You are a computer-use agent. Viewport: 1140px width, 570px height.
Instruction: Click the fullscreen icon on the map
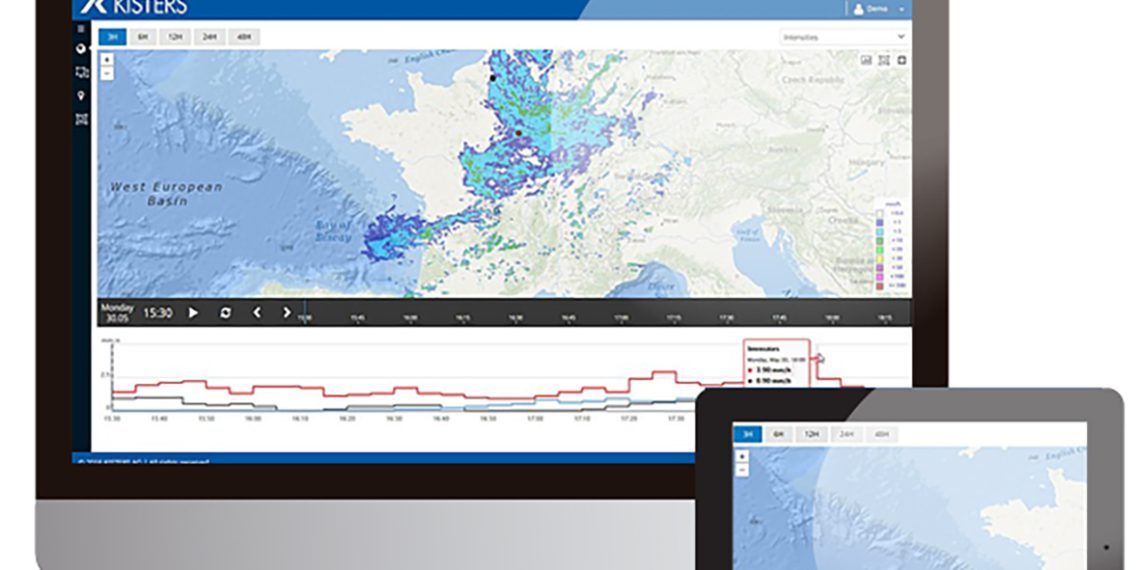(902, 60)
